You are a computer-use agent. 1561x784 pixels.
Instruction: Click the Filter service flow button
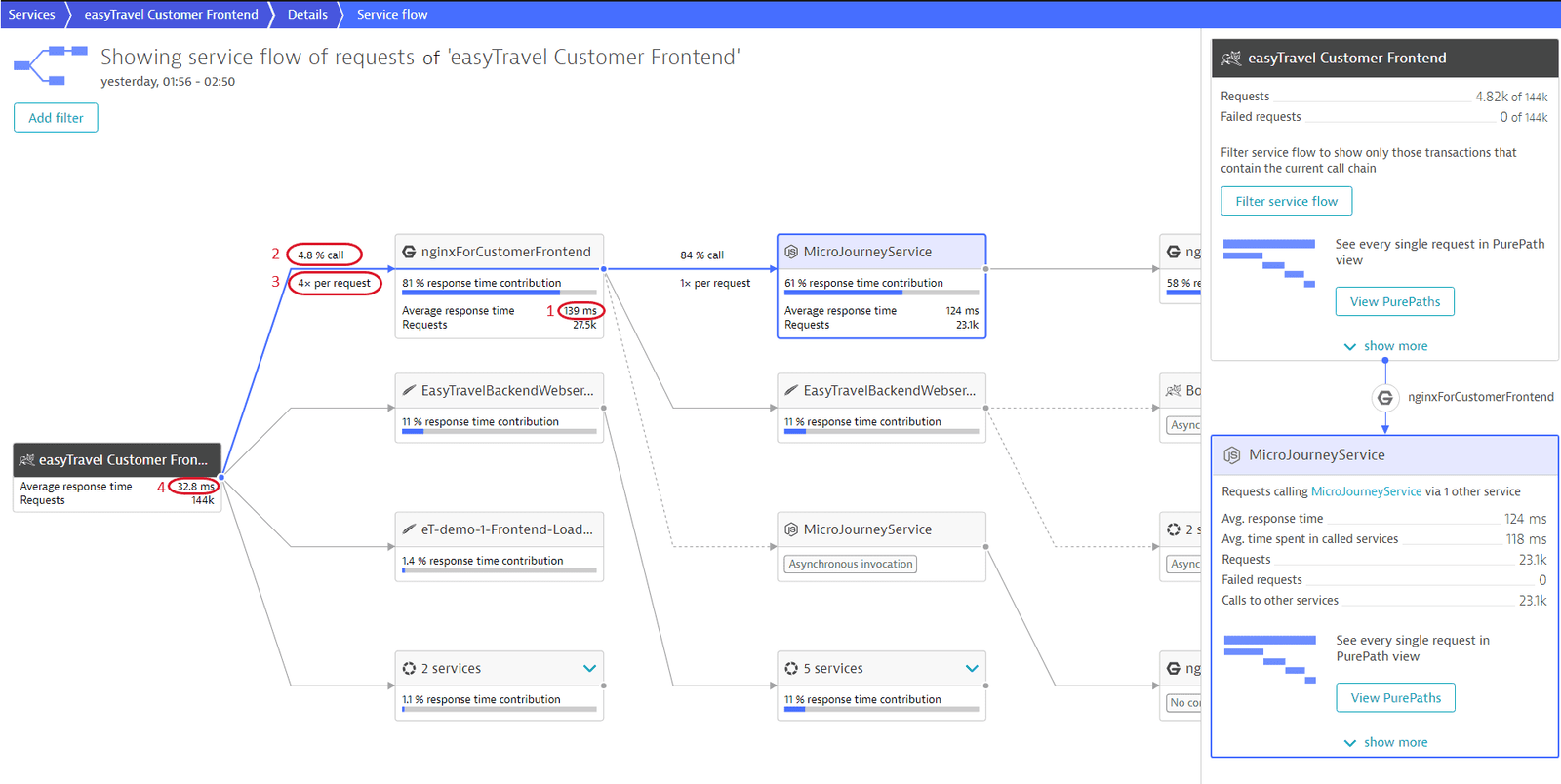tap(1286, 201)
